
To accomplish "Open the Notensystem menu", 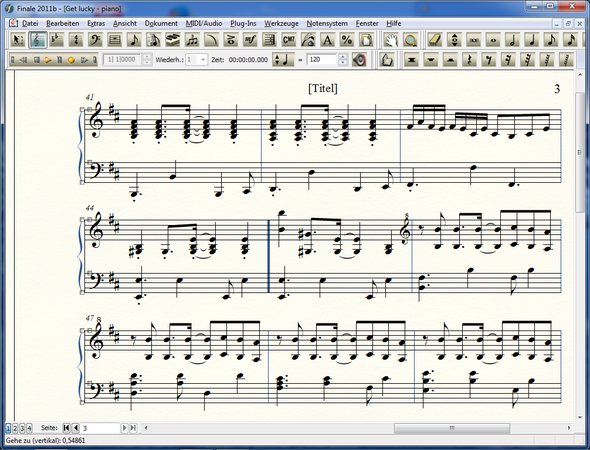I will (327, 23).
